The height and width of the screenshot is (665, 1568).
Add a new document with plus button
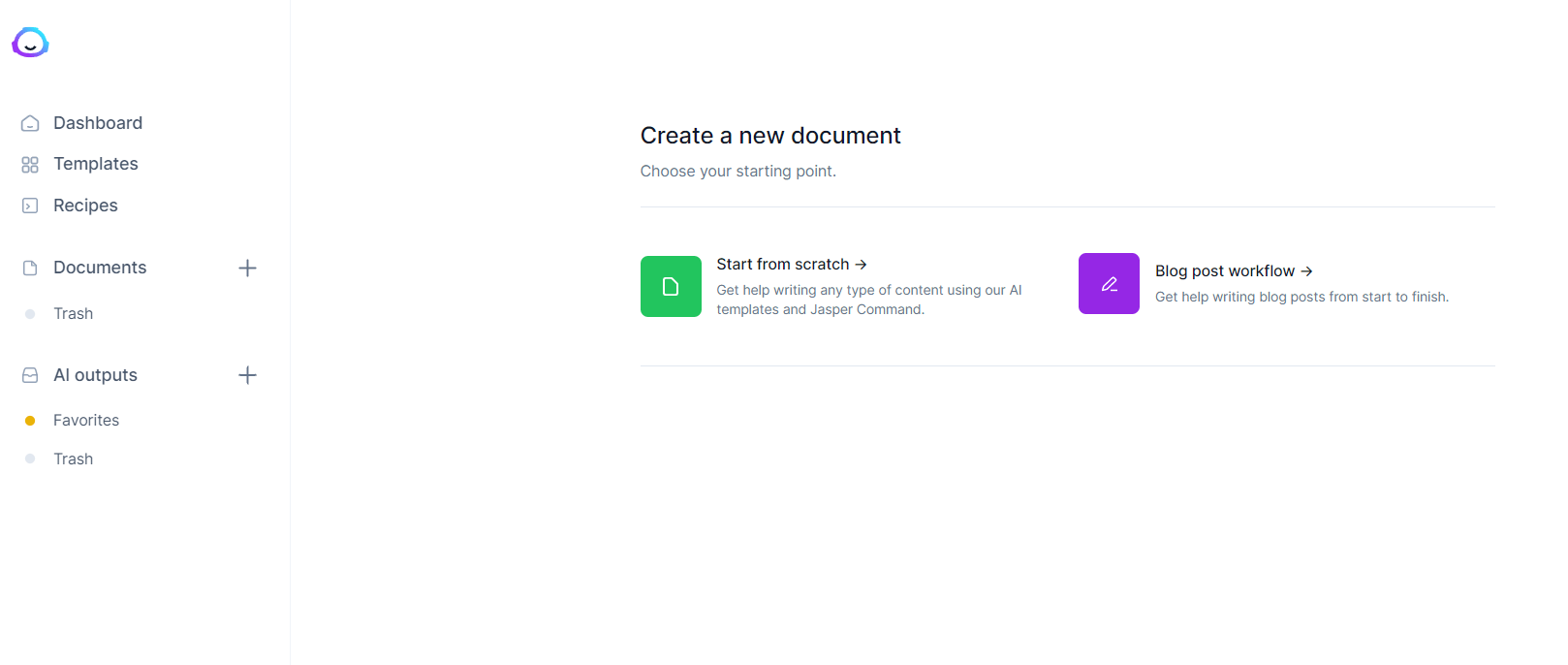tap(247, 268)
